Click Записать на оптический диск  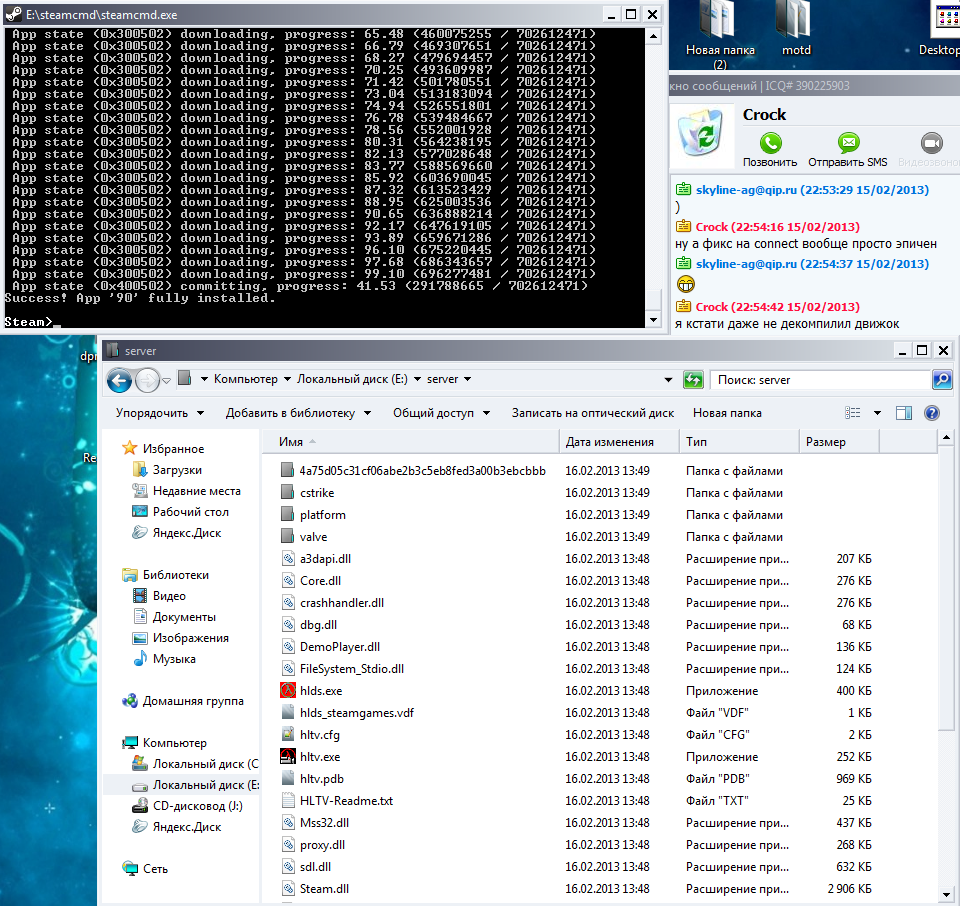coord(593,413)
